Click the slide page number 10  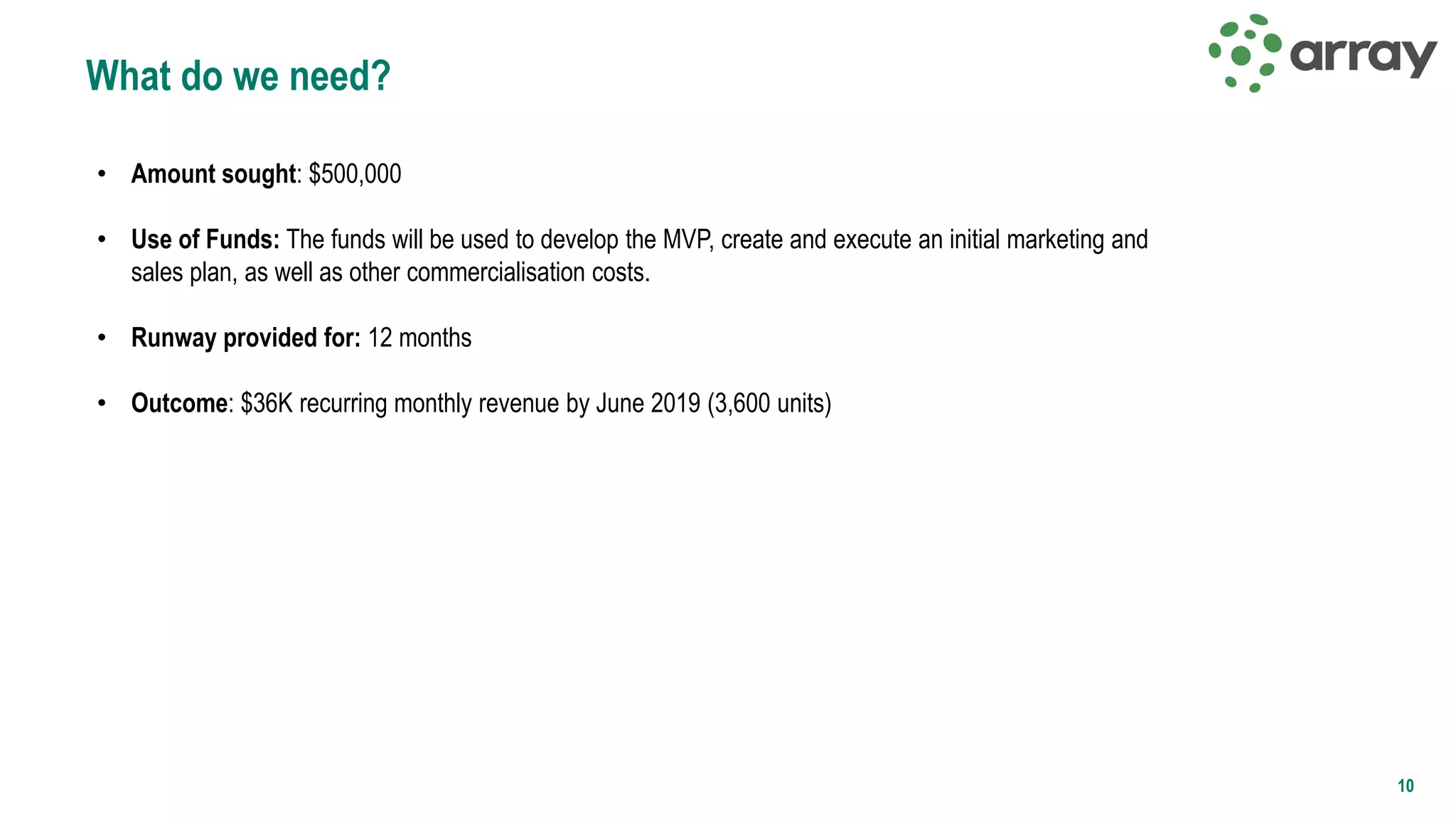click(x=1406, y=786)
